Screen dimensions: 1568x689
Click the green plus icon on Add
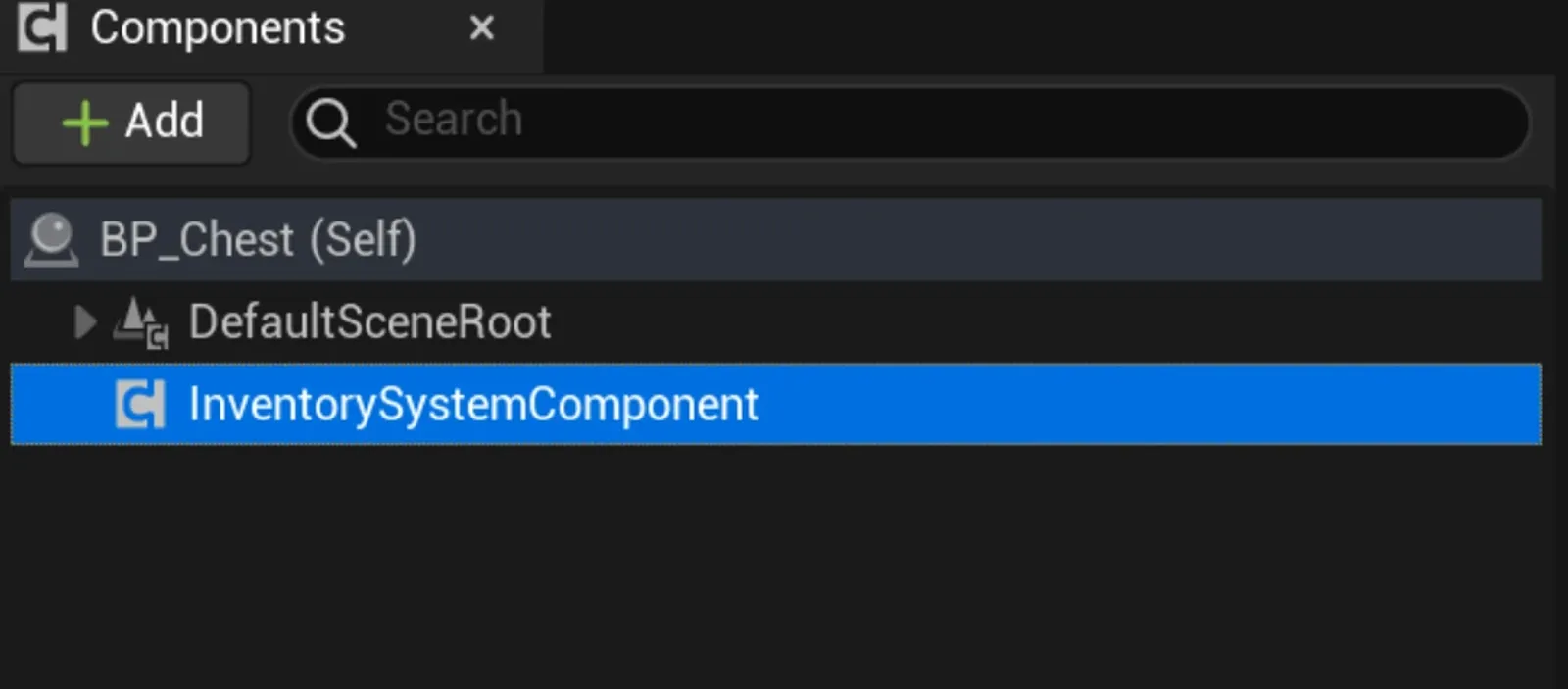[x=83, y=122]
